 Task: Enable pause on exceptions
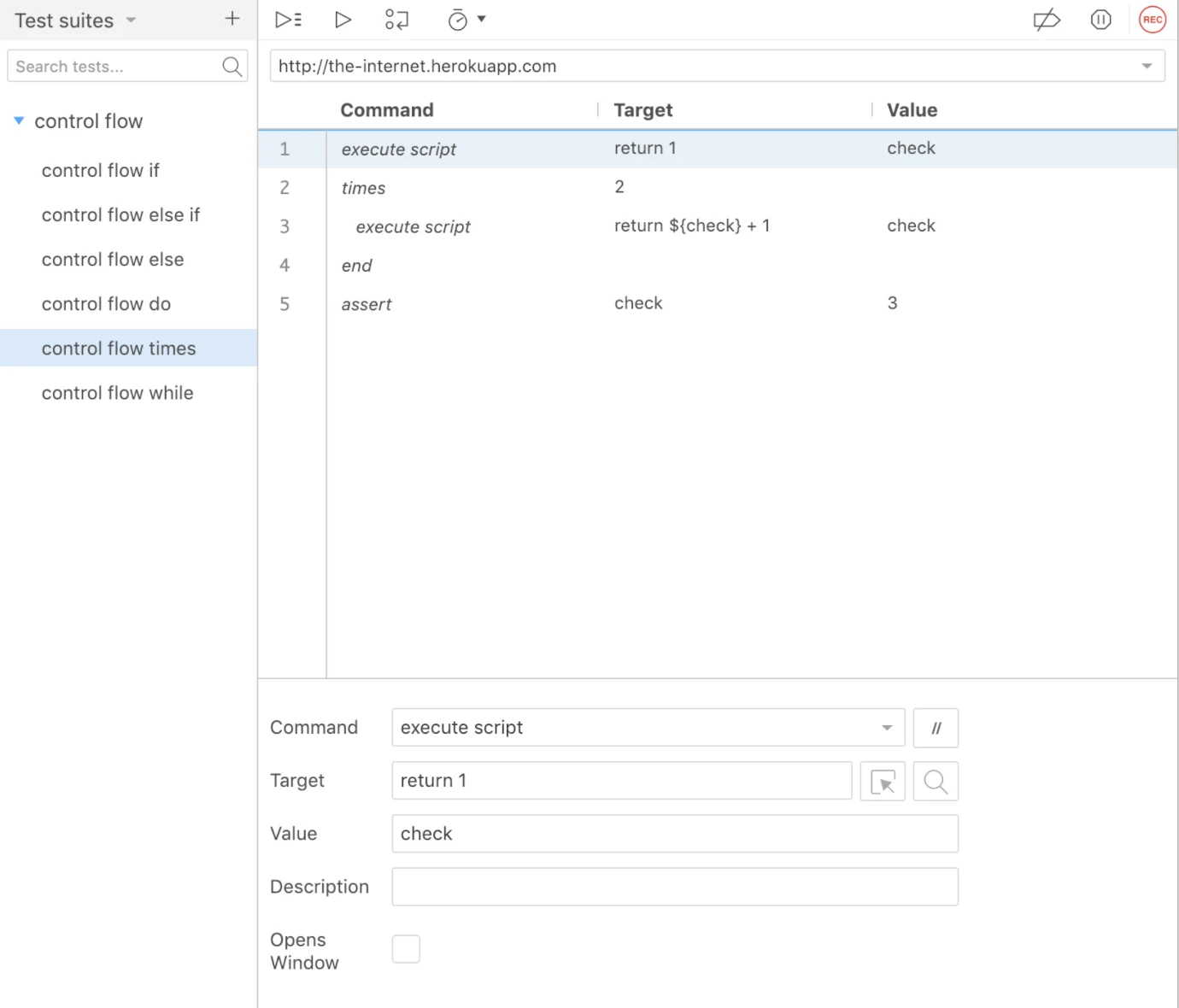pyautogui.click(x=1100, y=20)
